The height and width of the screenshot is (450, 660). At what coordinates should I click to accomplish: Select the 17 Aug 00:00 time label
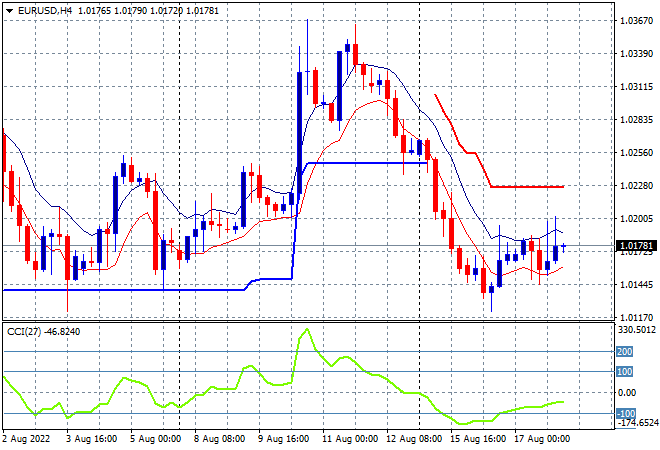pyautogui.click(x=542, y=439)
